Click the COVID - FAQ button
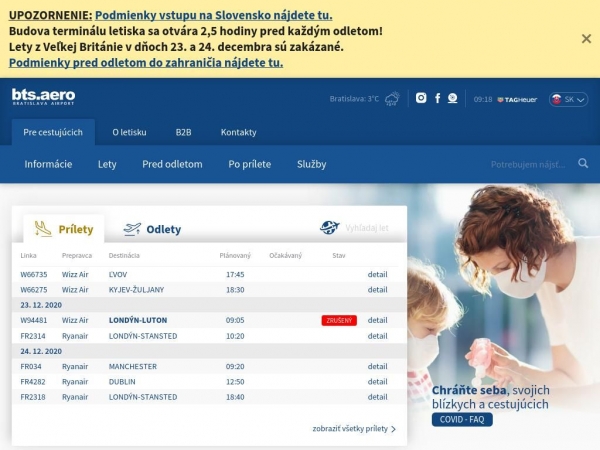The height and width of the screenshot is (450, 600). (462, 419)
